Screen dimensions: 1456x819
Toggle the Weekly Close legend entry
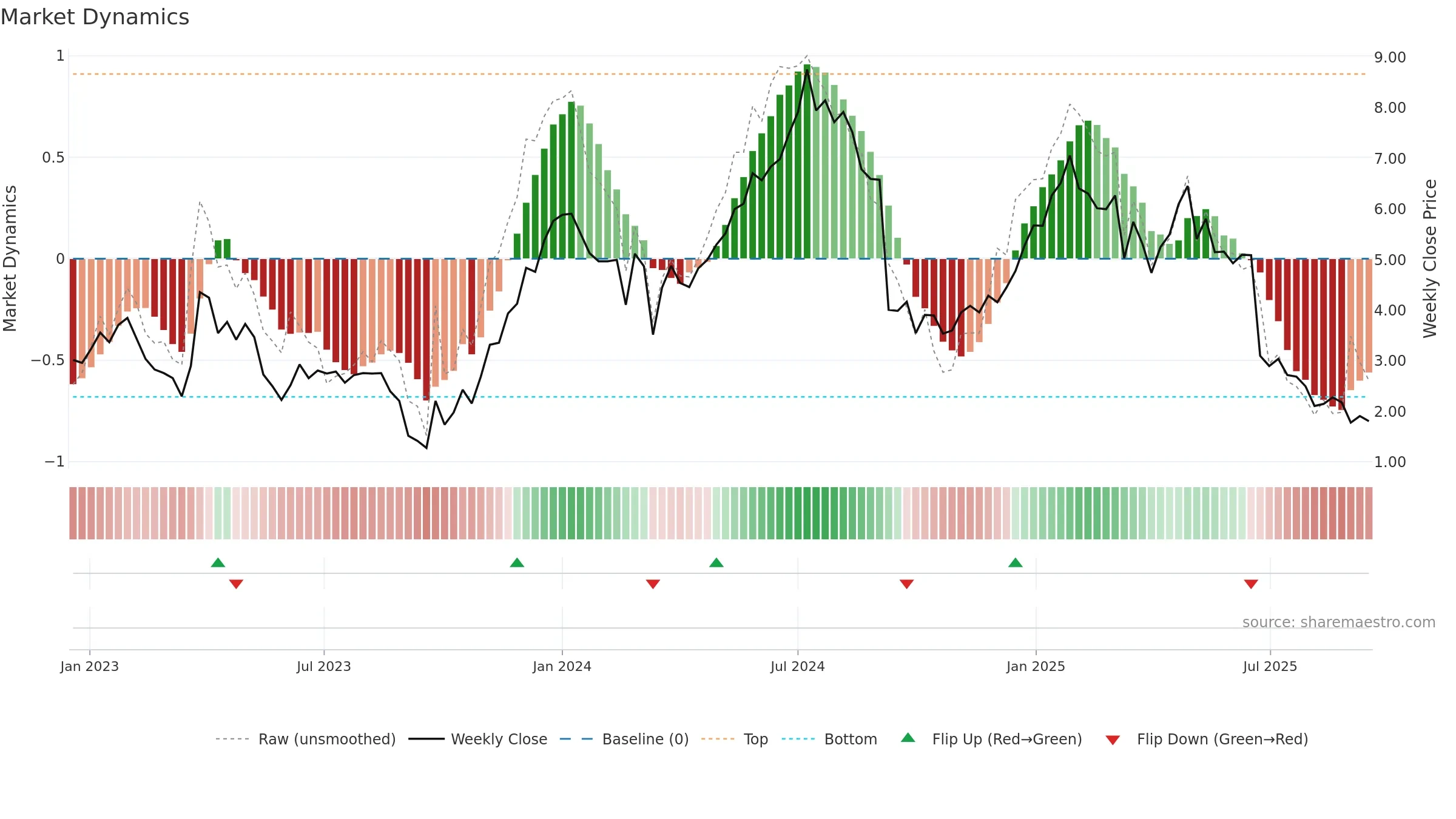[477, 739]
